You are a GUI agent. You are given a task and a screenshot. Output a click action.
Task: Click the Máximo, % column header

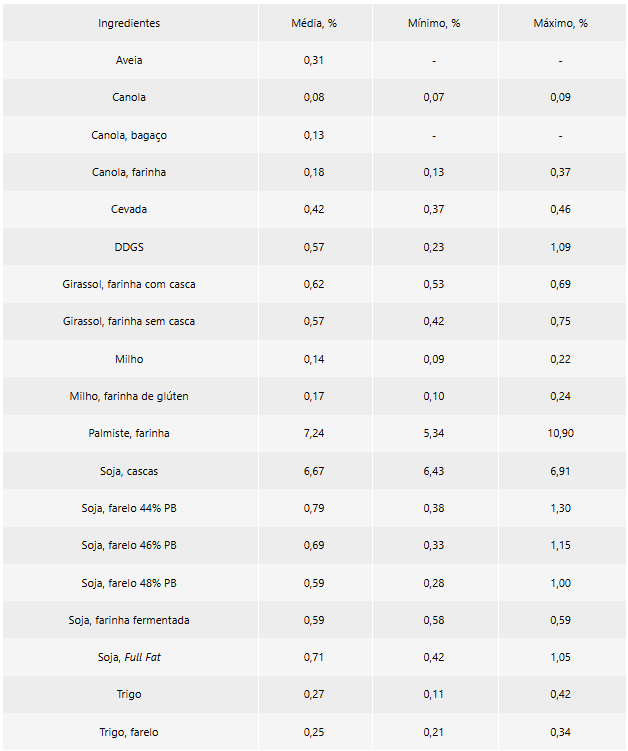[560, 23]
